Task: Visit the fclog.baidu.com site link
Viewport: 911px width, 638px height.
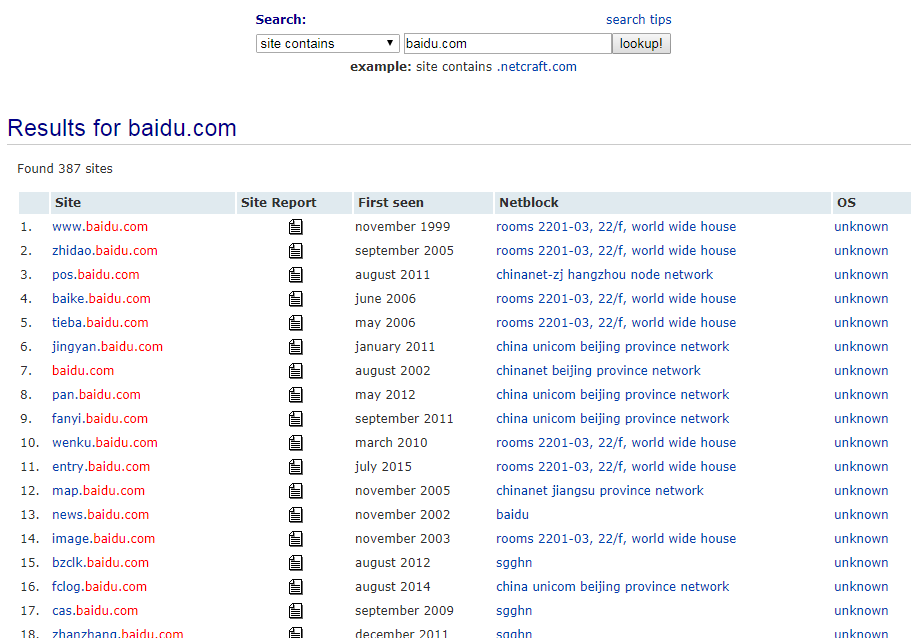Action: [99, 587]
